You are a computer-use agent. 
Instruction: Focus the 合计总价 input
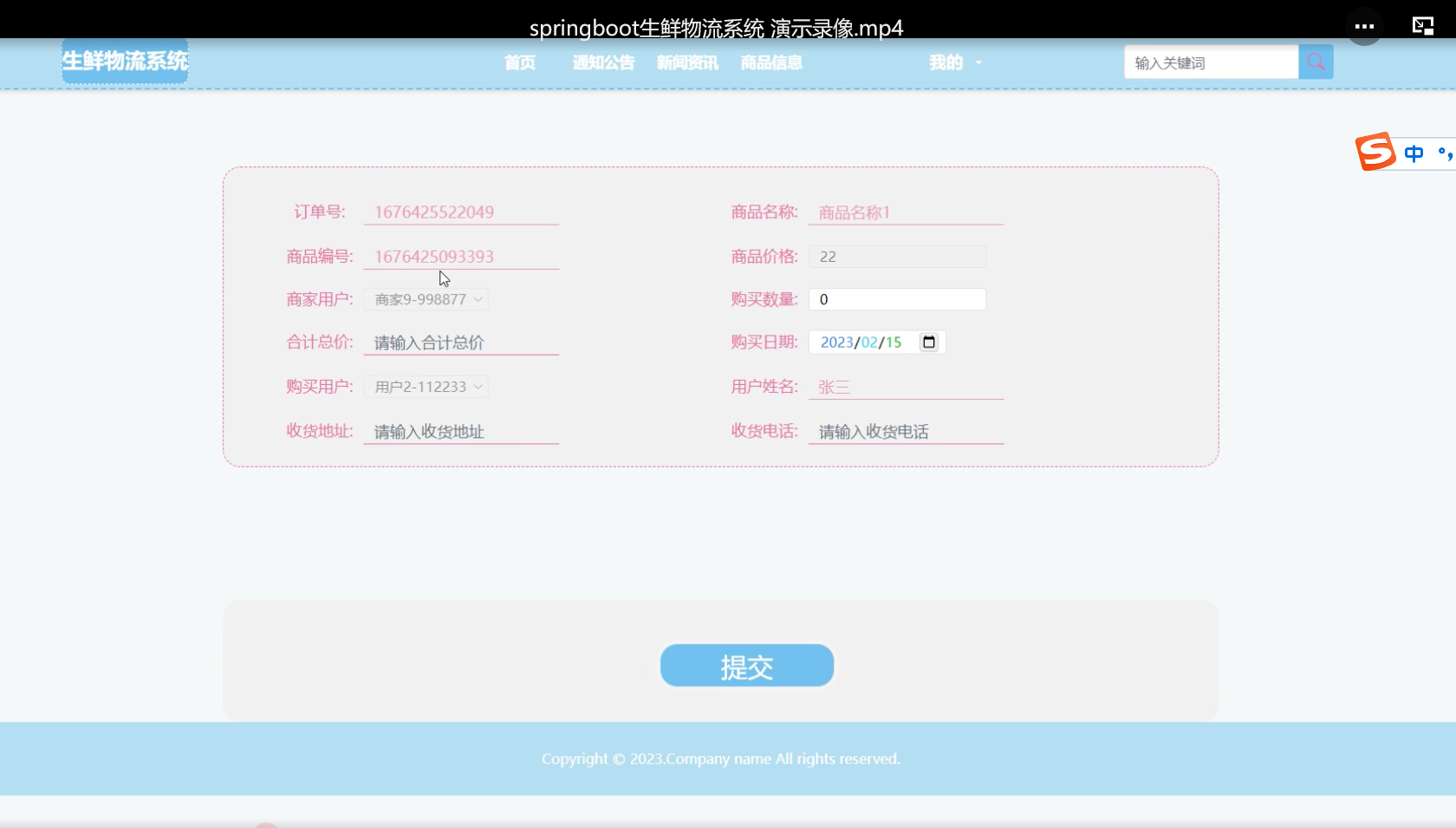click(461, 342)
